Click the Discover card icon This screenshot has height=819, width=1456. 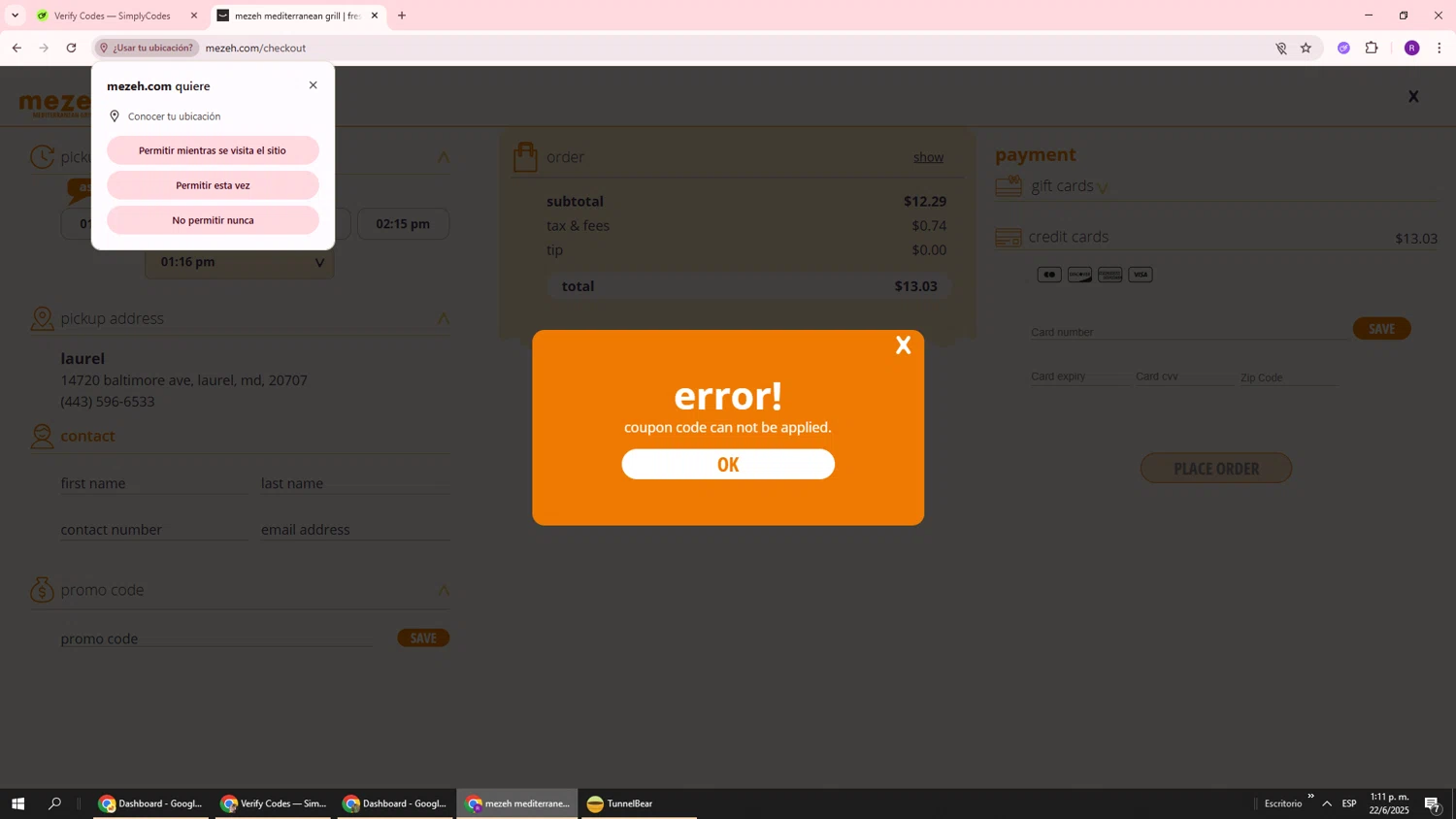coord(1079,275)
